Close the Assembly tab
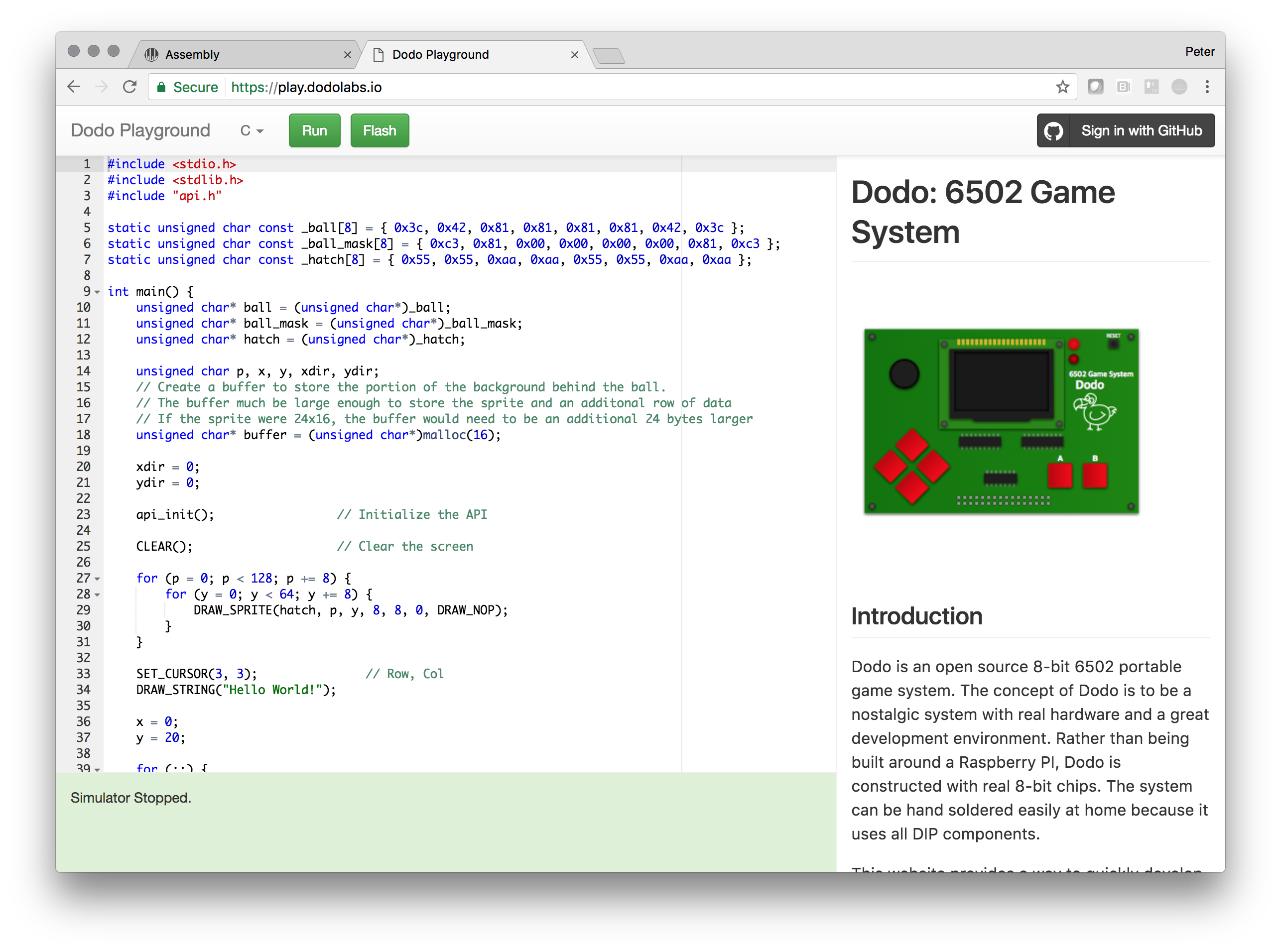The image size is (1281, 952). pyautogui.click(x=347, y=55)
